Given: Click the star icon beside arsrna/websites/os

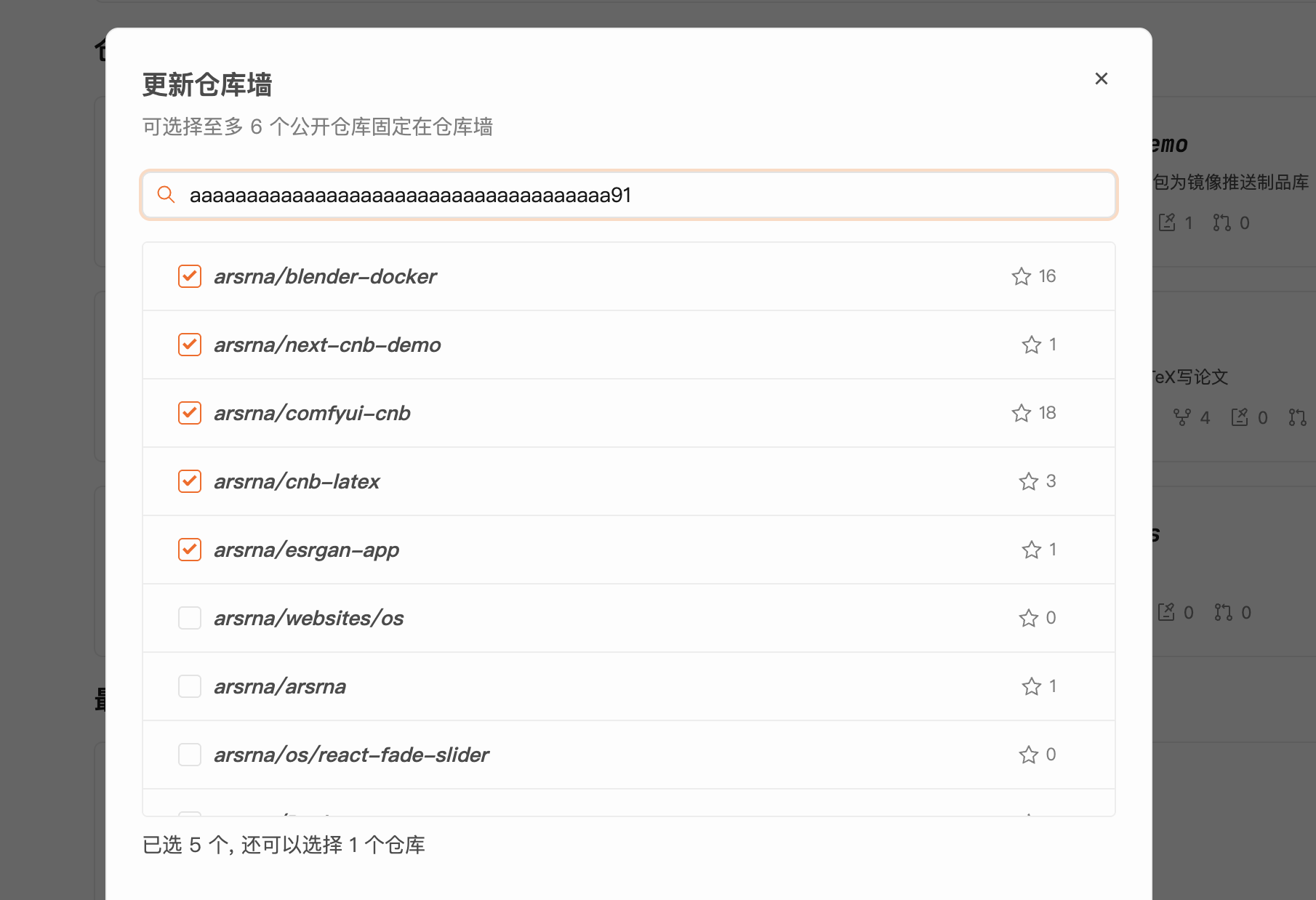Looking at the screenshot, I should (x=1028, y=618).
